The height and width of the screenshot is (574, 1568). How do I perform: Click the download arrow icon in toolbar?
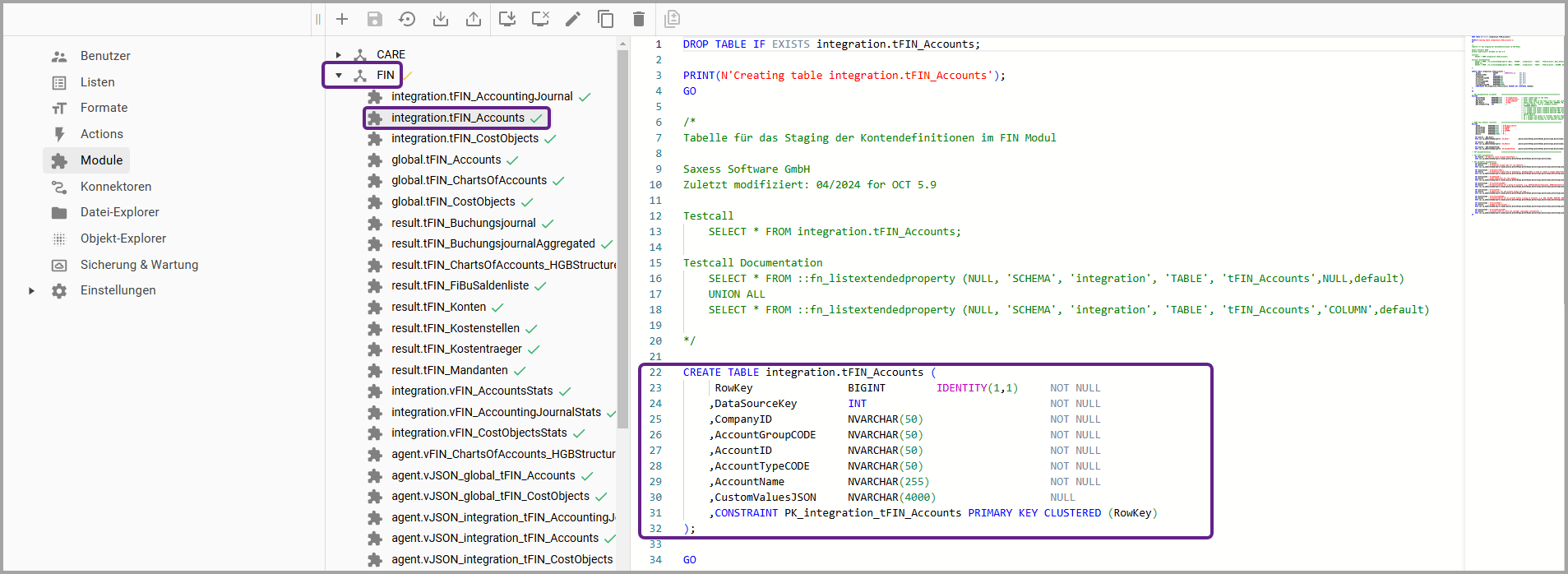(441, 19)
